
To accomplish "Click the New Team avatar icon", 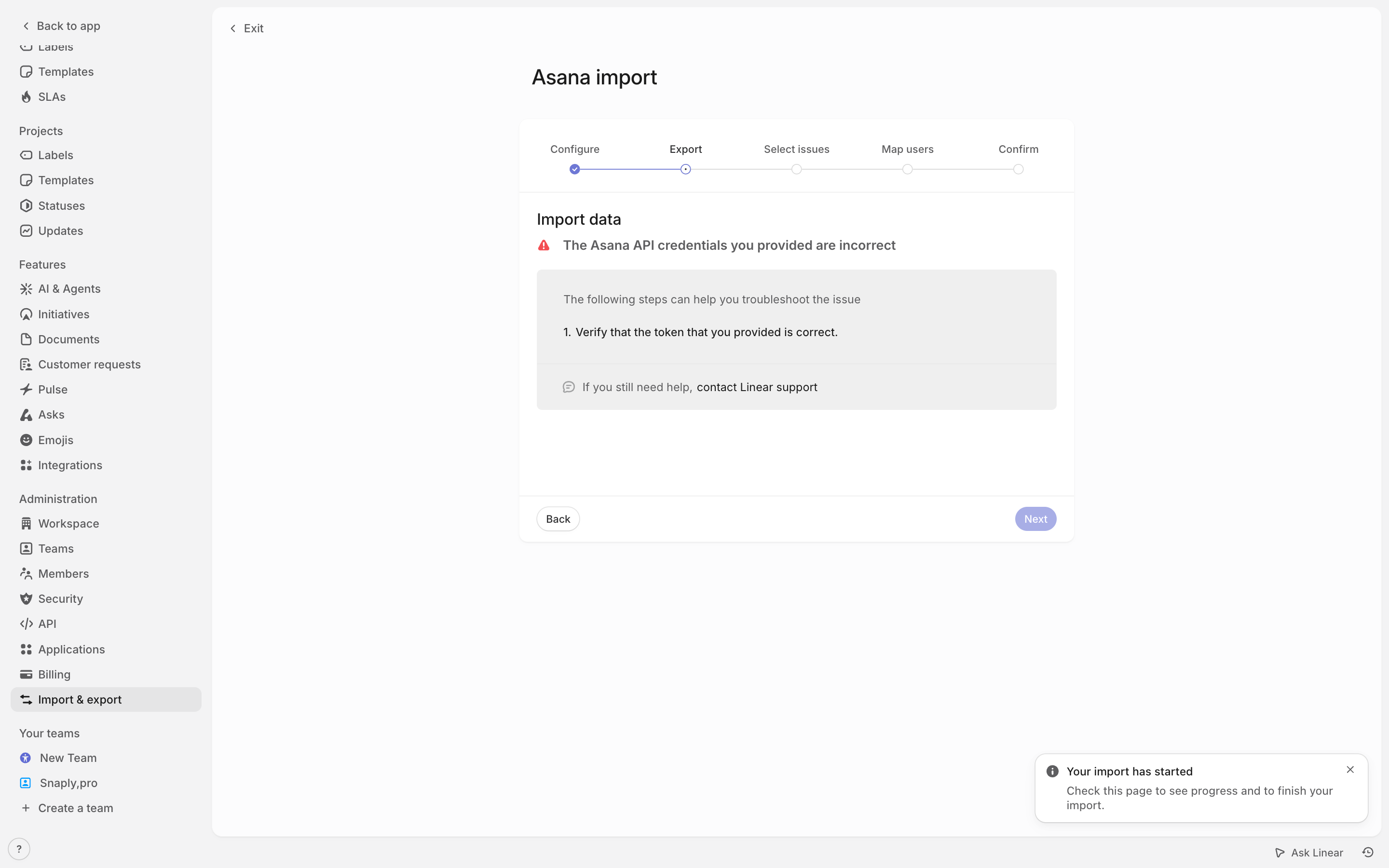I will click(25, 758).
